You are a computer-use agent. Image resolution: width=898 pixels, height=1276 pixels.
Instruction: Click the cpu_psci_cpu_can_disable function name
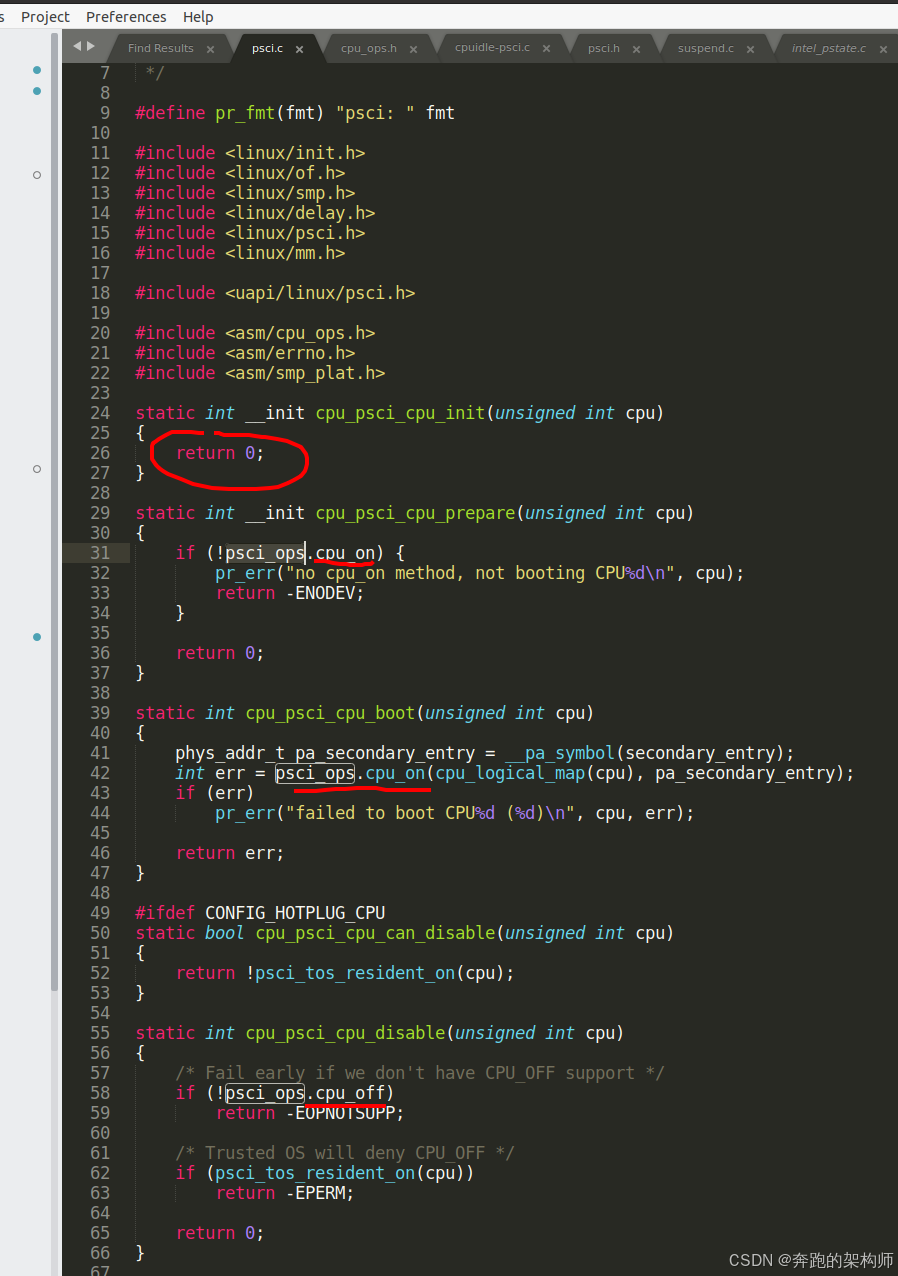click(375, 933)
